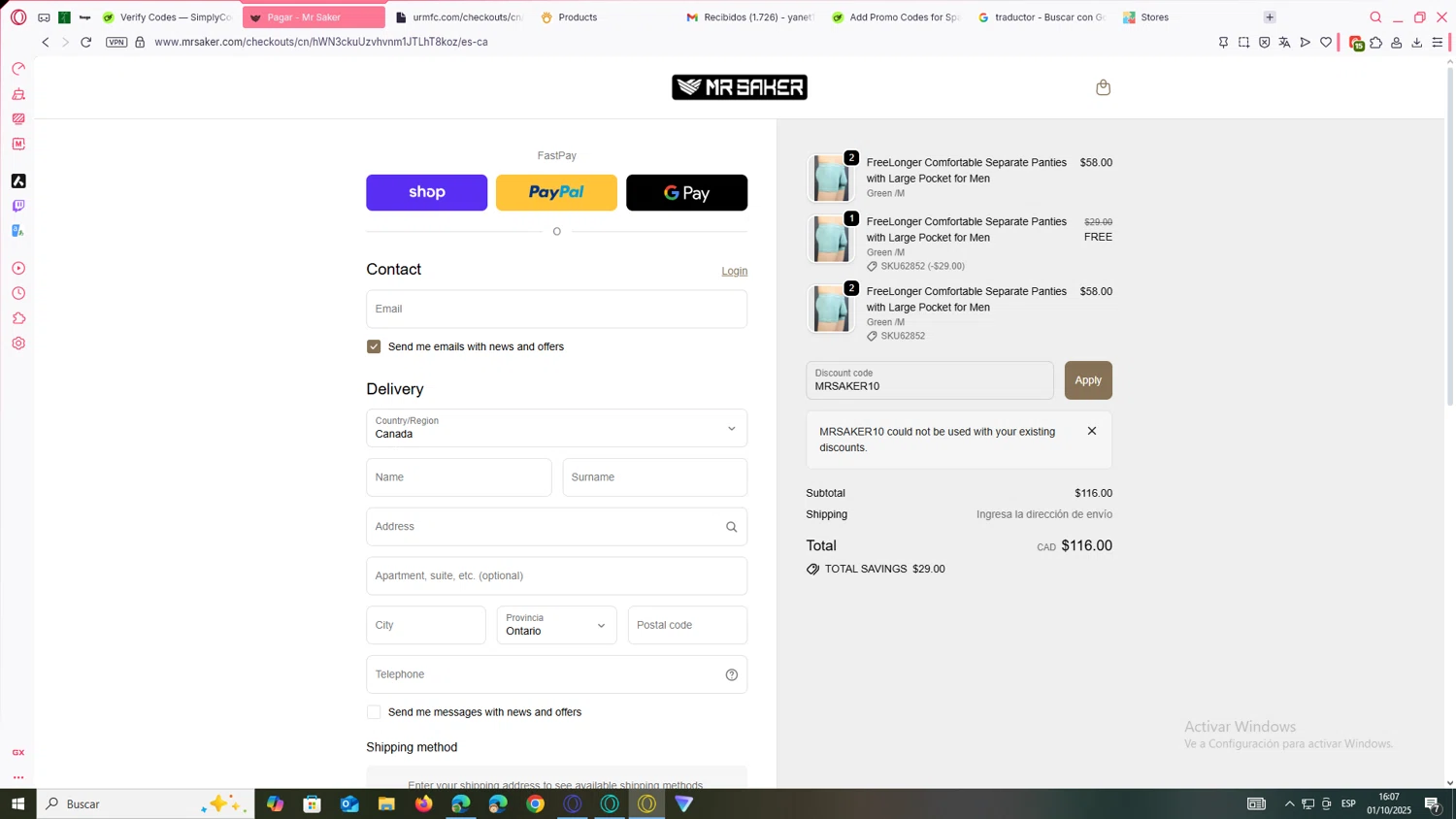Open Easy Setup sliders icon
1456x819 pixels.
pyautogui.click(x=1438, y=43)
